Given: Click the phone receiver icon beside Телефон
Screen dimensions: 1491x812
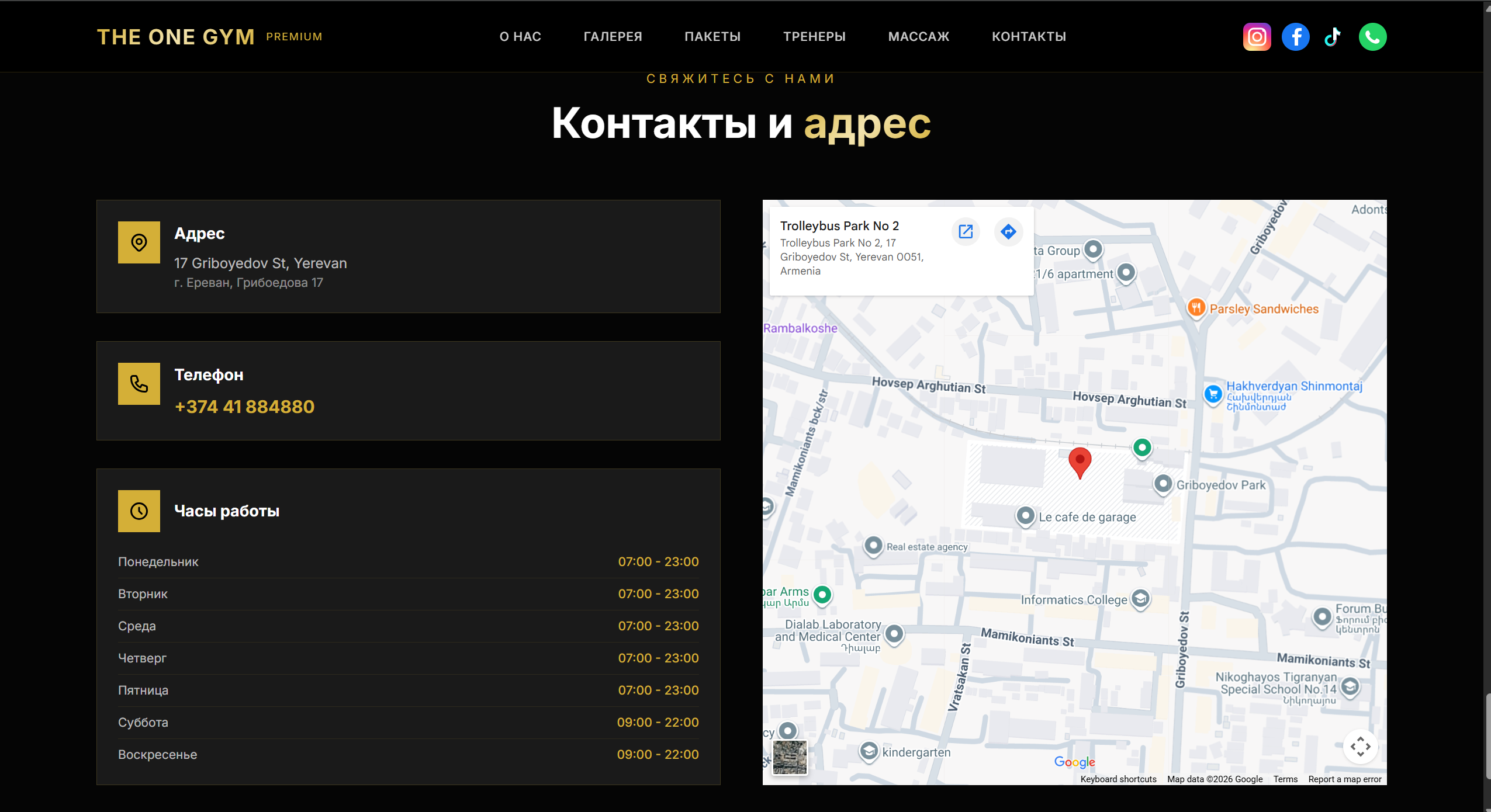Looking at the screenshot, I should 139,383.
